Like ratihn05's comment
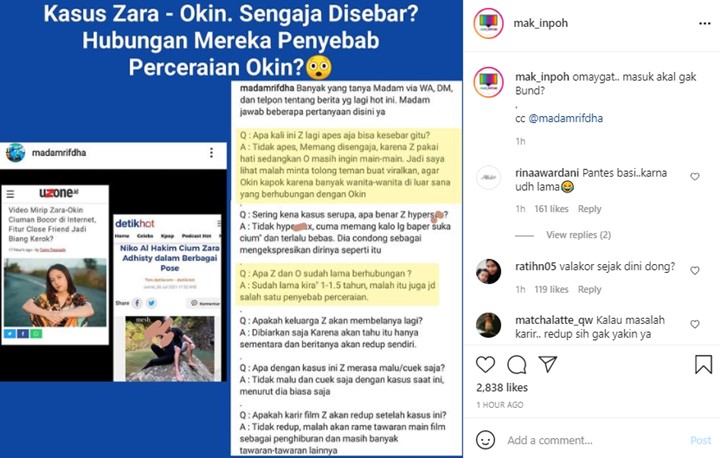 tap(695, 271)
